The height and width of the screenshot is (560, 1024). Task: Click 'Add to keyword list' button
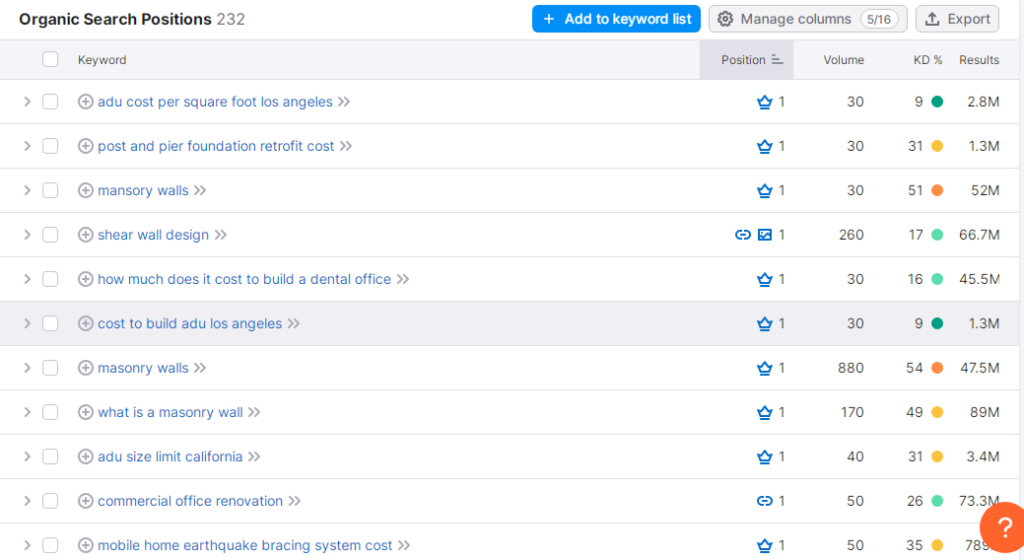616,19
